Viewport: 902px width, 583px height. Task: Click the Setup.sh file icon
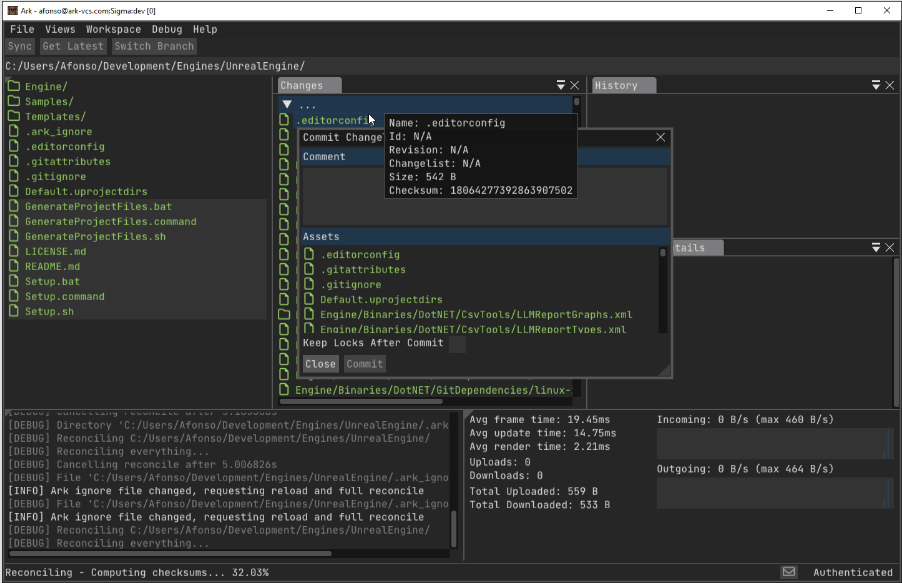click(14, 311)
